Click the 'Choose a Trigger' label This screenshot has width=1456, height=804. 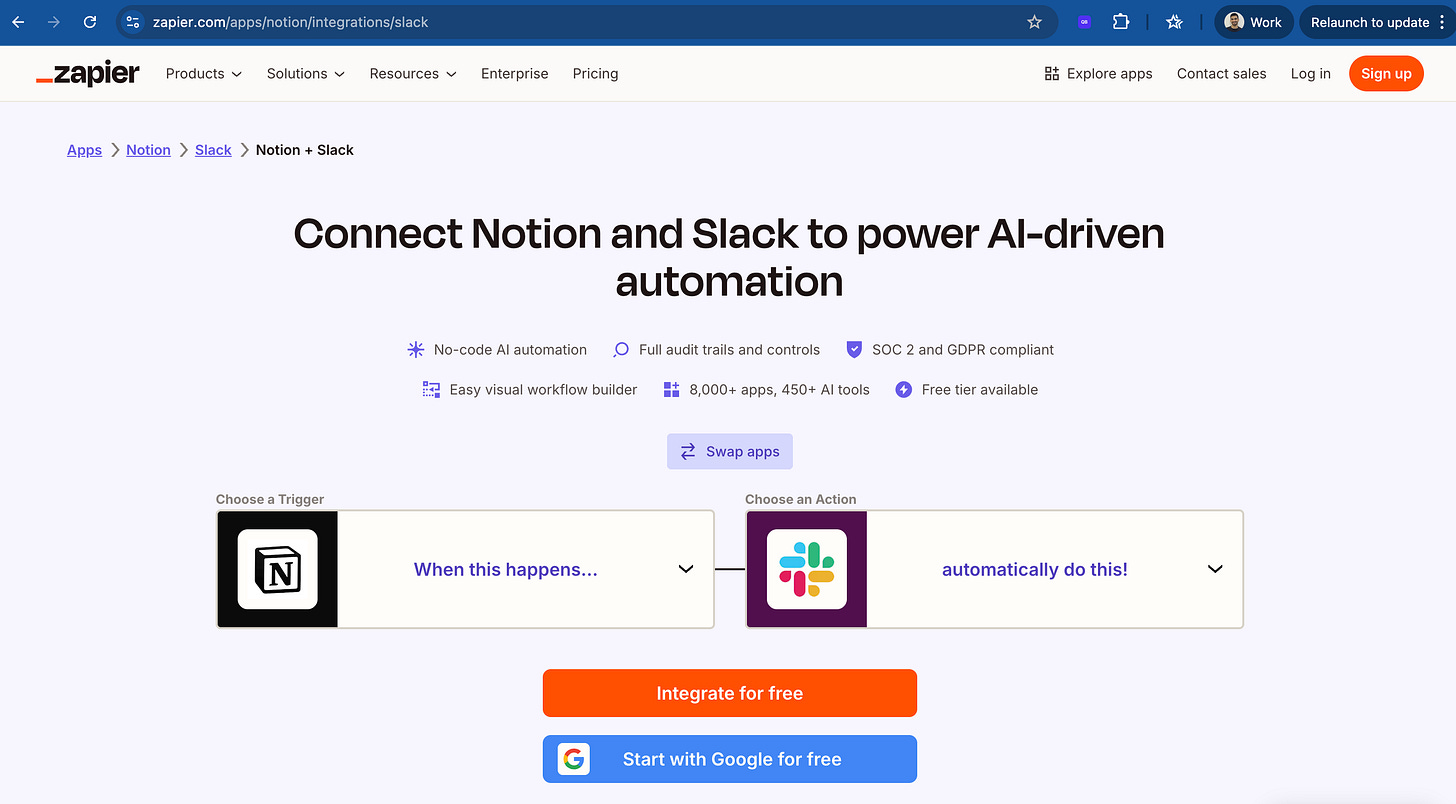270,499
